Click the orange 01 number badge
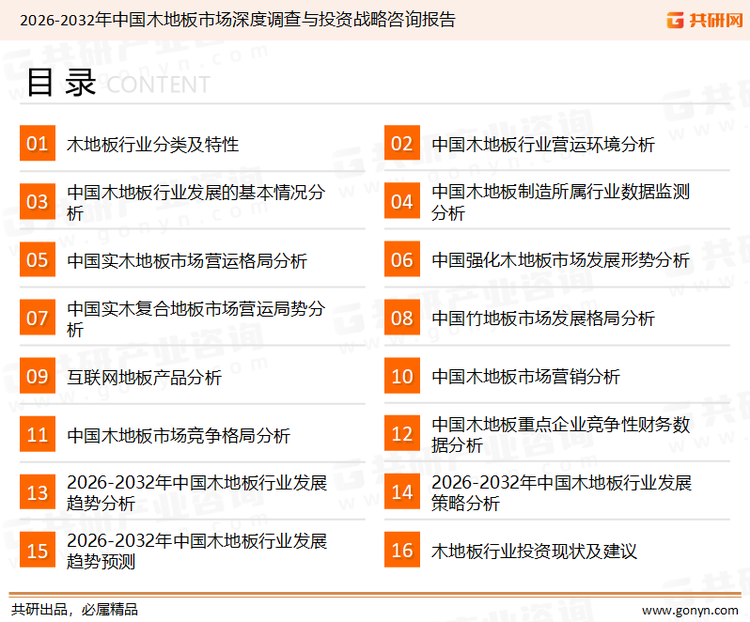This screenshot has width=750, height=622. [x=37, y=143]
